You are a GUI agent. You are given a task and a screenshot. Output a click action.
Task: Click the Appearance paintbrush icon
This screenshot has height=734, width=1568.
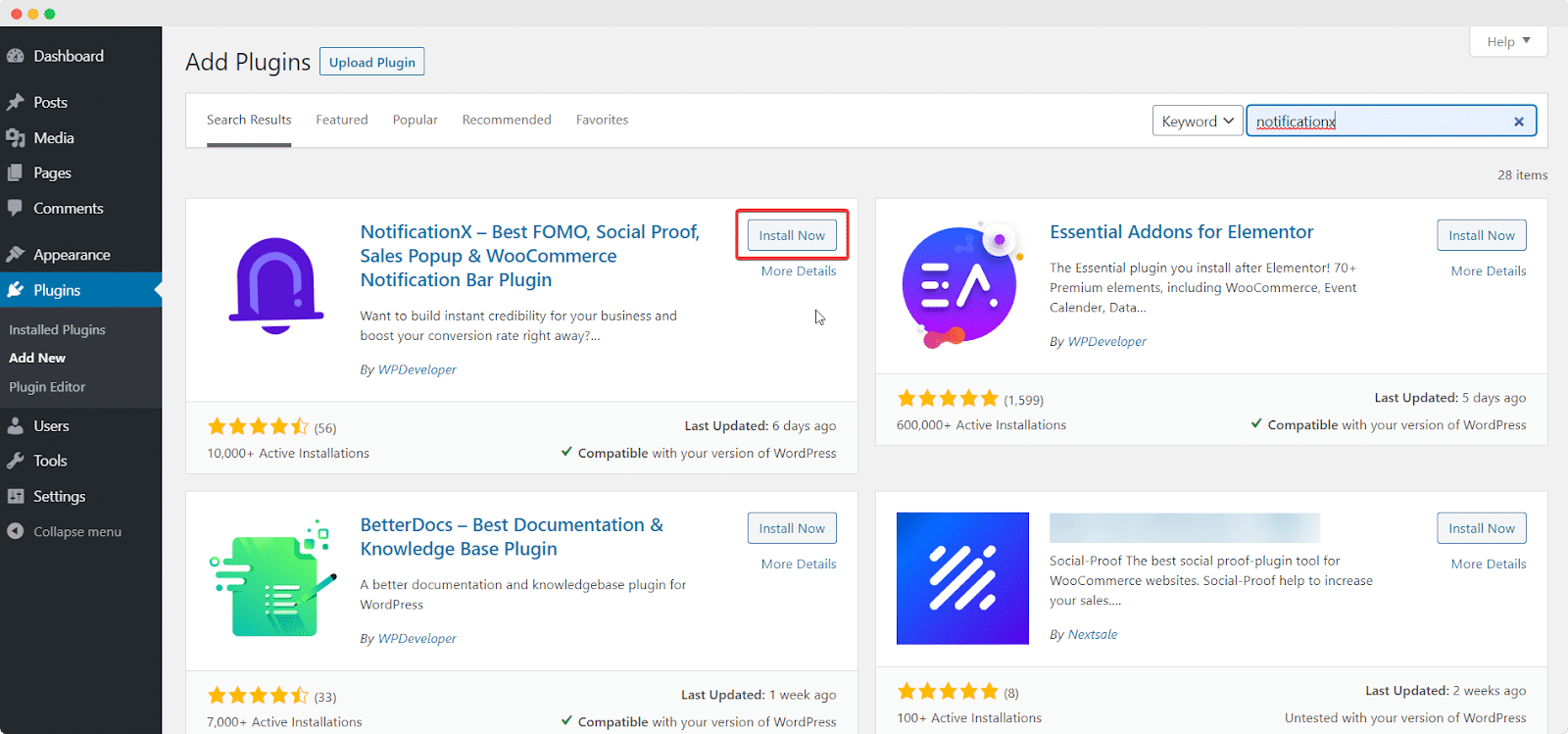[16, 254]
